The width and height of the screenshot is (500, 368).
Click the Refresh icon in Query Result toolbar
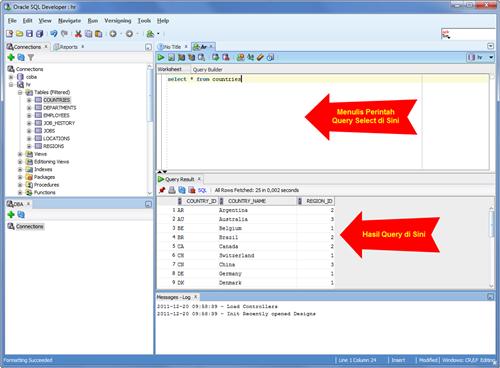click(x=182, y=190)
